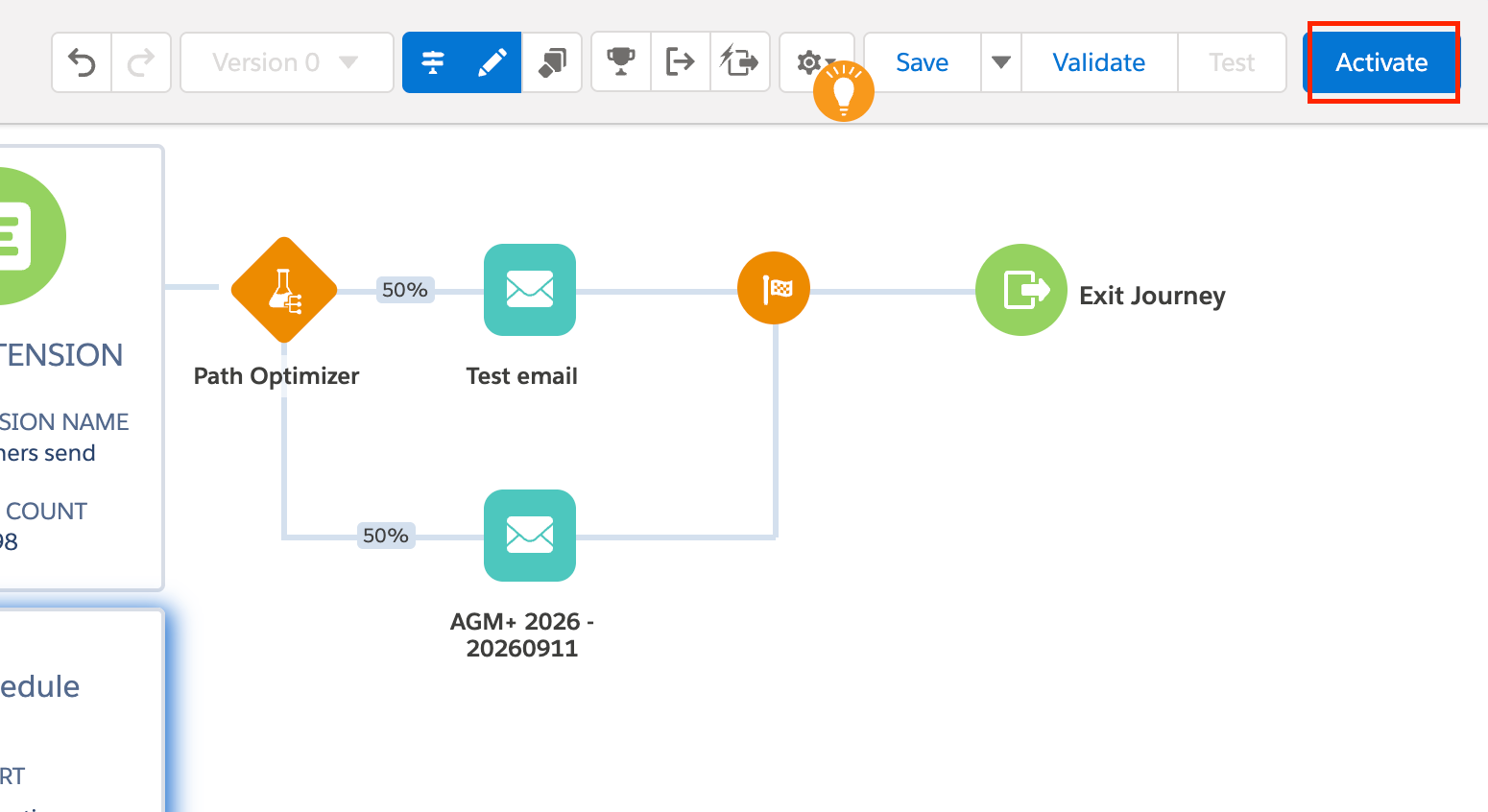Click the green Exit Journey icon
Viewport: 1488px width, 812px height.
coord(1021,290)
